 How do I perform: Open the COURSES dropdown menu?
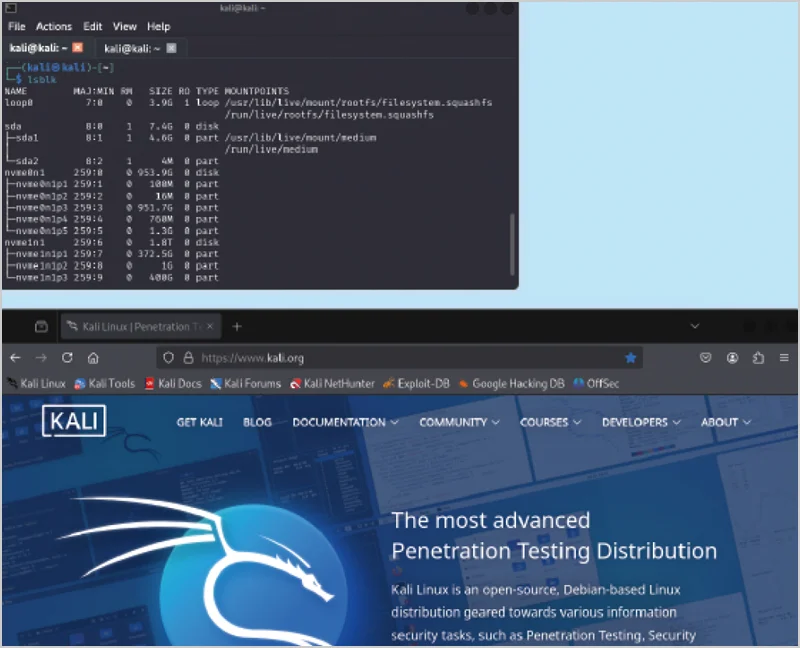click(550, 422)
